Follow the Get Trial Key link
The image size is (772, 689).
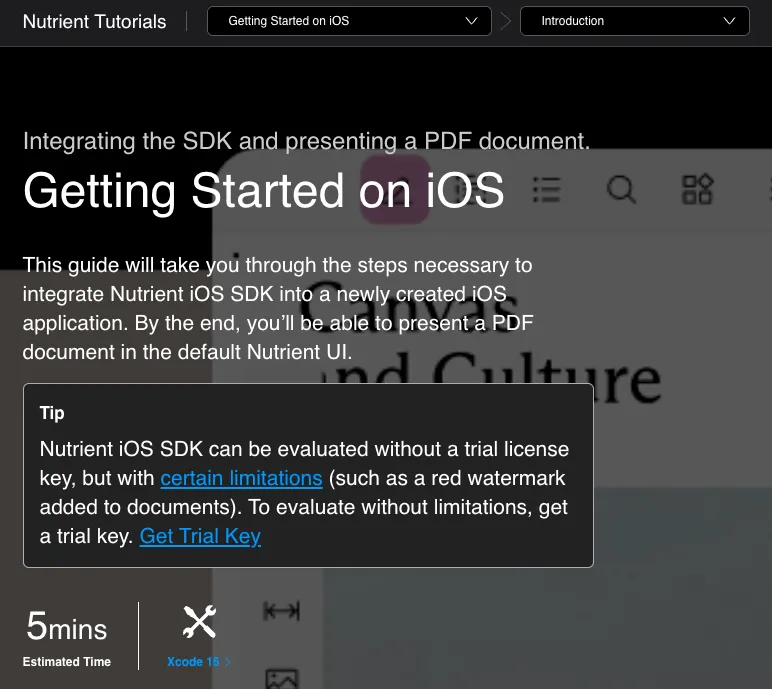pyautogui.click(x=200, y=536)
